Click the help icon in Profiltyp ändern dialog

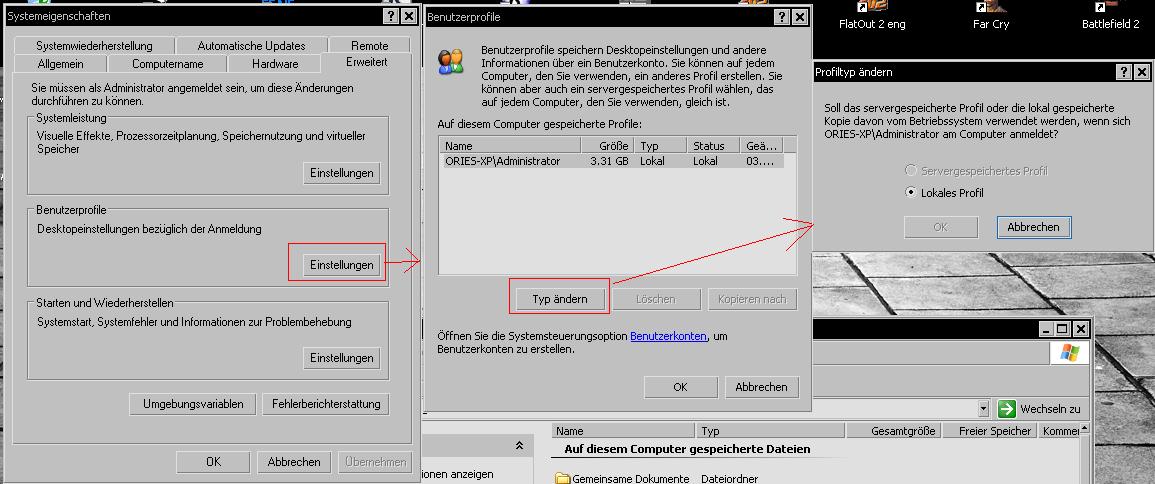1124,73
